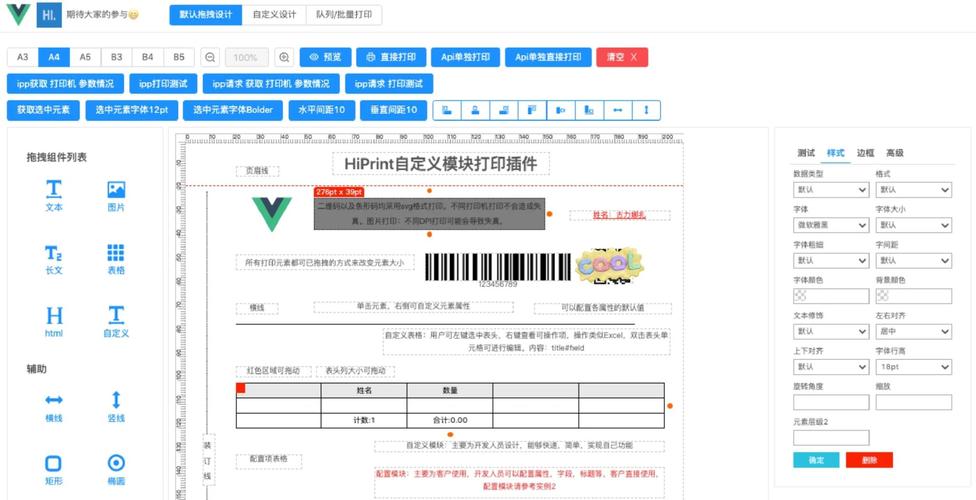This screenshot has width=976, height=500.
Task: Click the Vue logo in the header
Action: click(19, 14)
